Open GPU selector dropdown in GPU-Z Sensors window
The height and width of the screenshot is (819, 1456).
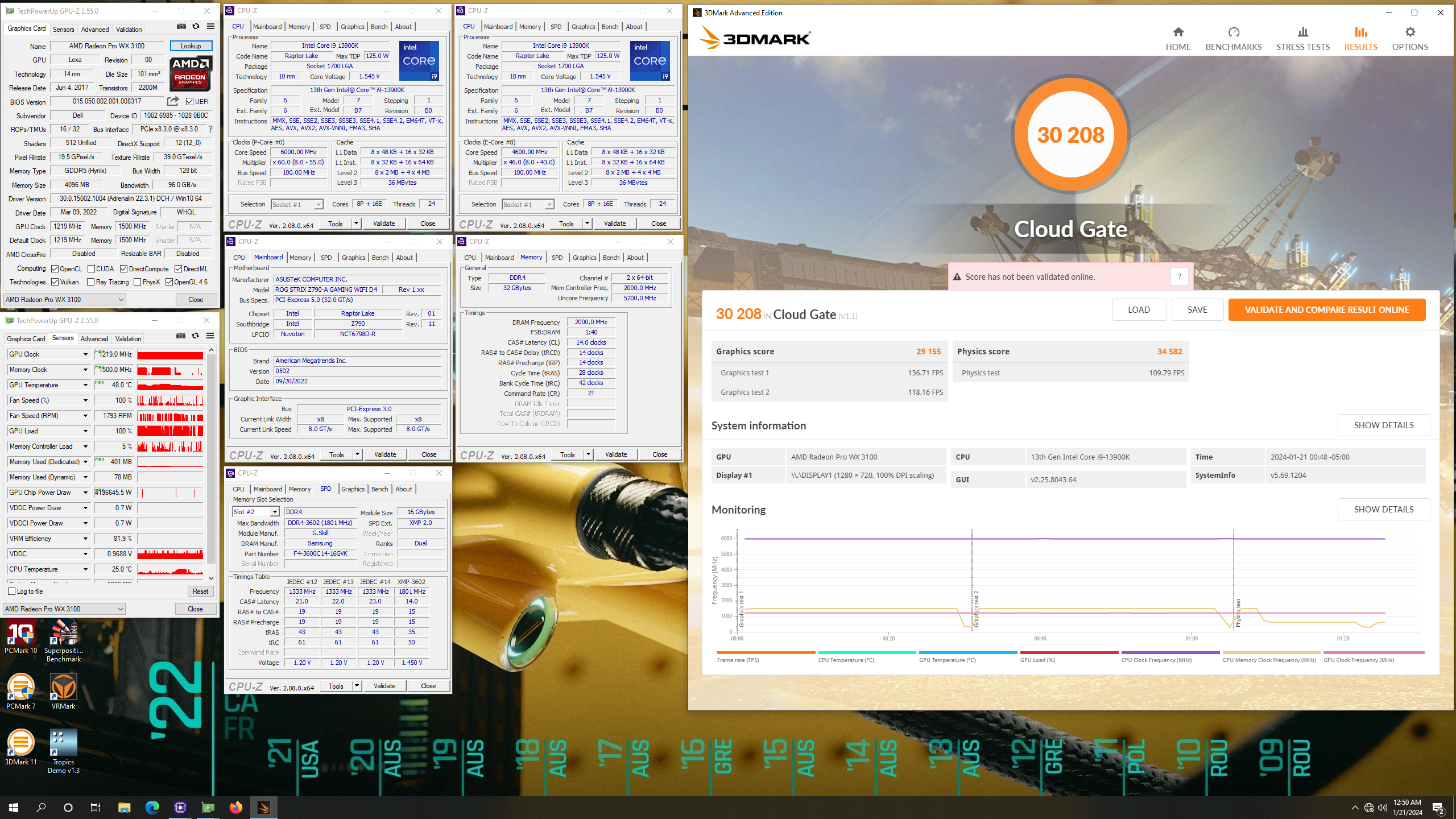click(64, 609)
